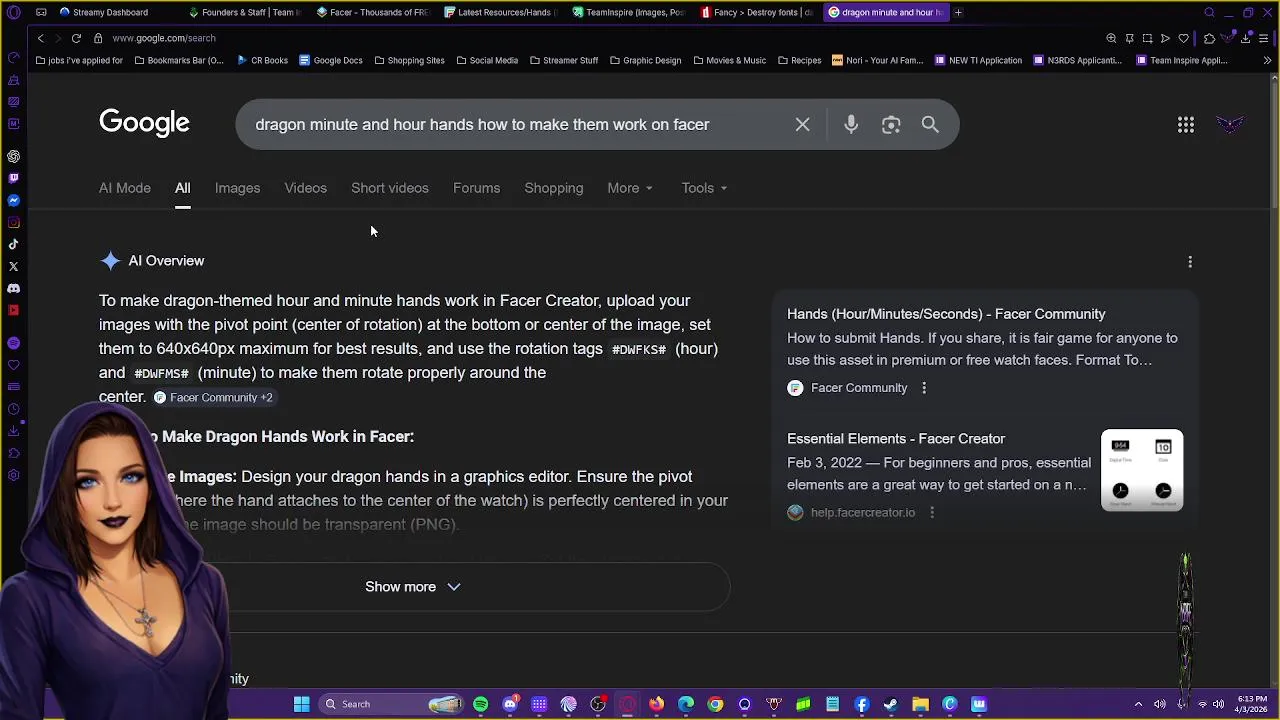Open Twitch in the Opera sidebar
Image resolution: width=1280 pixels, height=720 pixels.
tap(13, 178)
